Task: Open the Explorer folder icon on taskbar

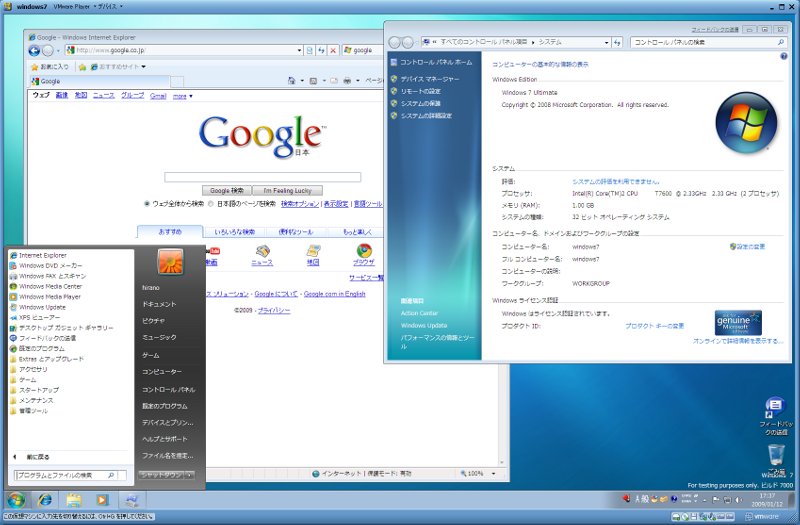Action: (x=73, y=501)
